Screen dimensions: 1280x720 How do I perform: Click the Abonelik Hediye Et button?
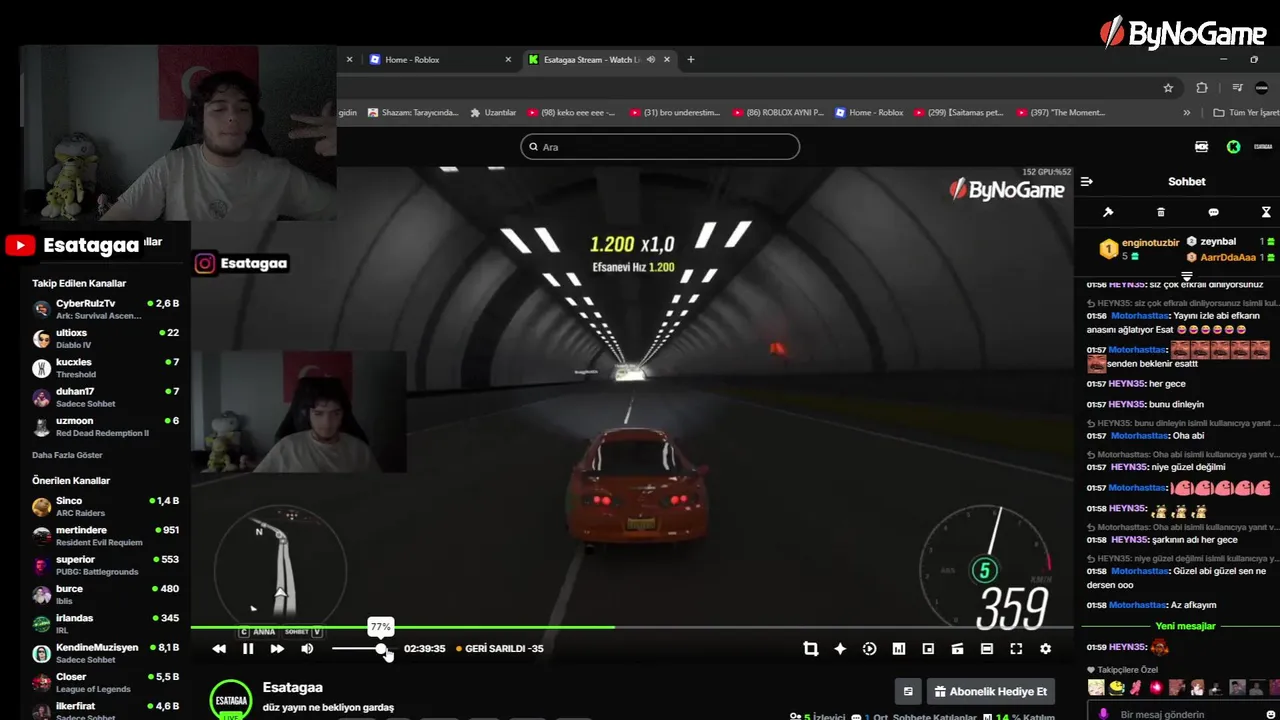992,691
